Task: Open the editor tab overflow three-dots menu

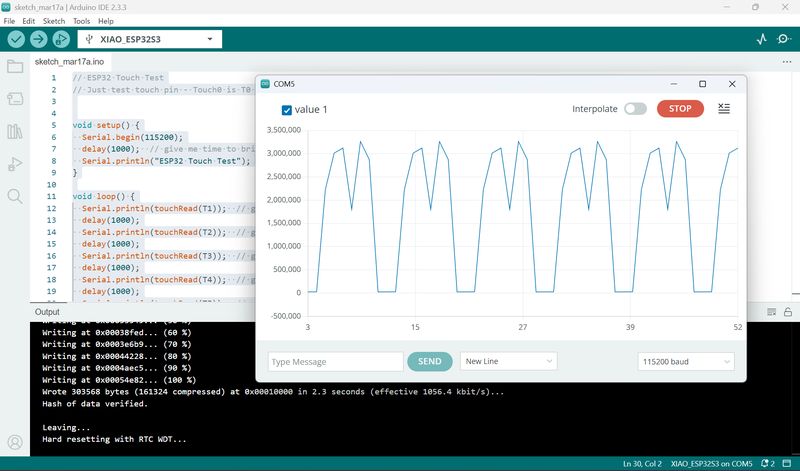Action: point(786,62)
